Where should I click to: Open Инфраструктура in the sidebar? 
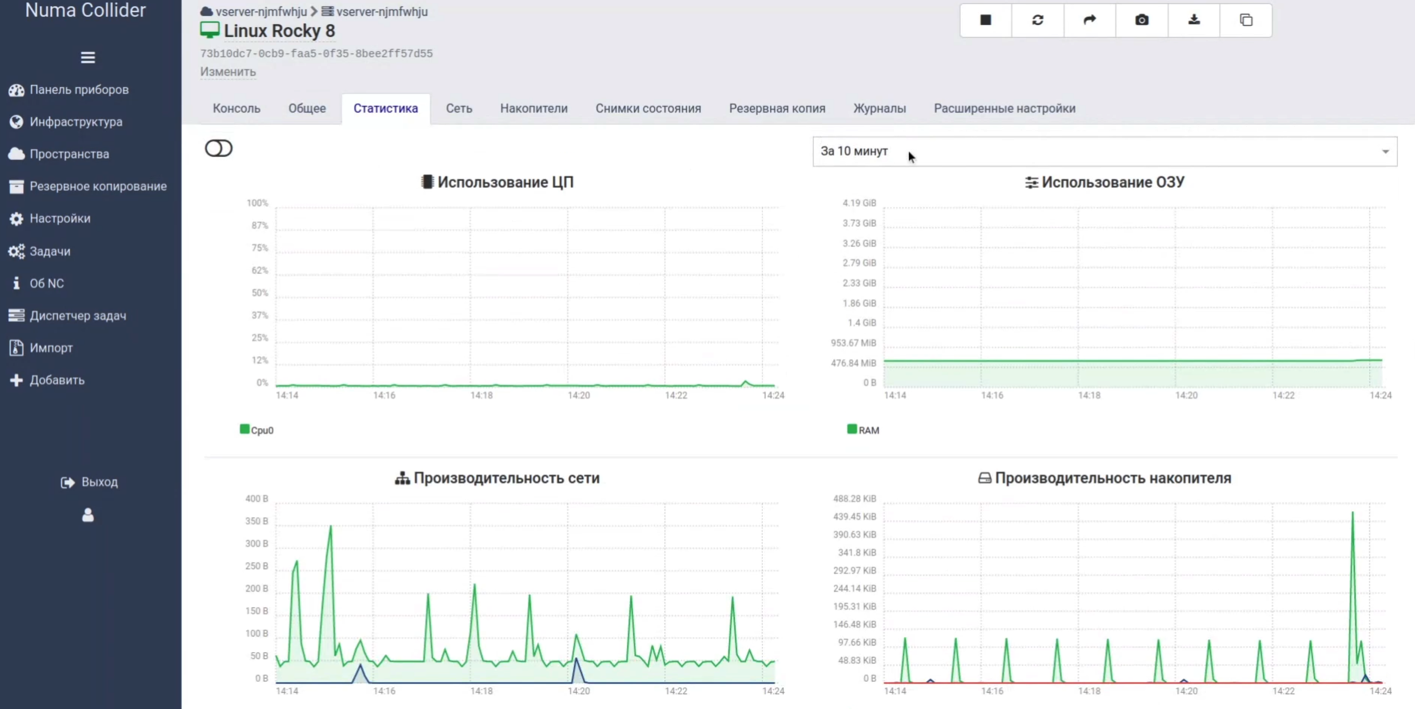click(76, 122)
